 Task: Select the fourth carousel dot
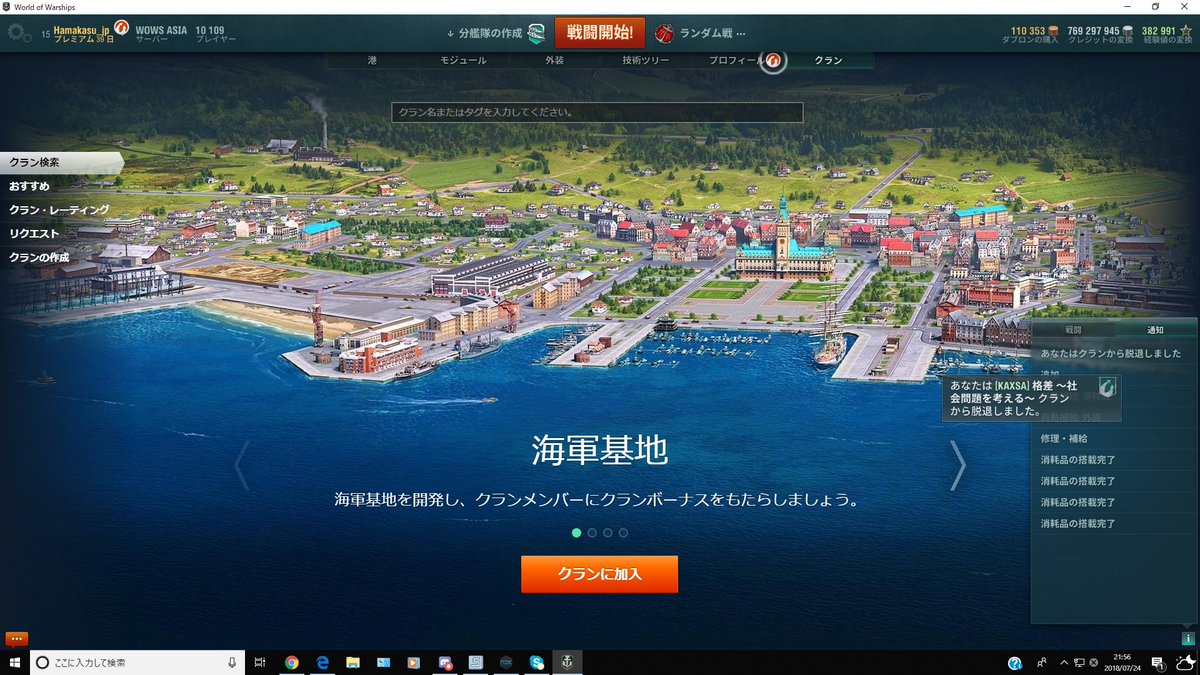pyautogui.click(x=623, y=533)
